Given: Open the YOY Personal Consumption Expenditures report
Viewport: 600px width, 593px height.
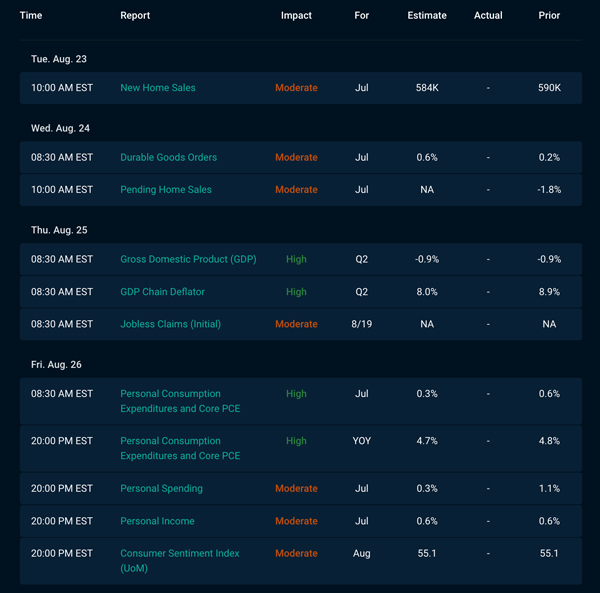Looking at the screenshot, I should click(x=180, y=448).
